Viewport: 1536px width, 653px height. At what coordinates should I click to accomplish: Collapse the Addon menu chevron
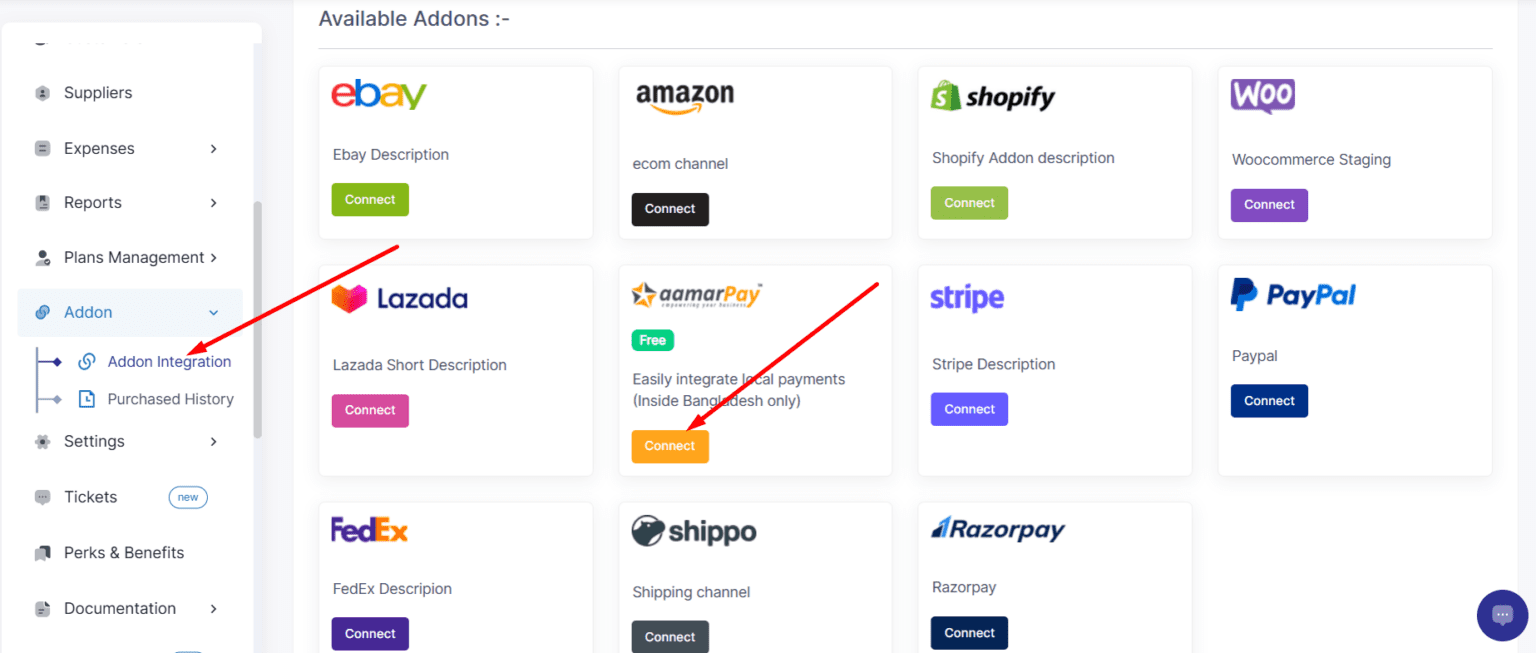[213, 312]
